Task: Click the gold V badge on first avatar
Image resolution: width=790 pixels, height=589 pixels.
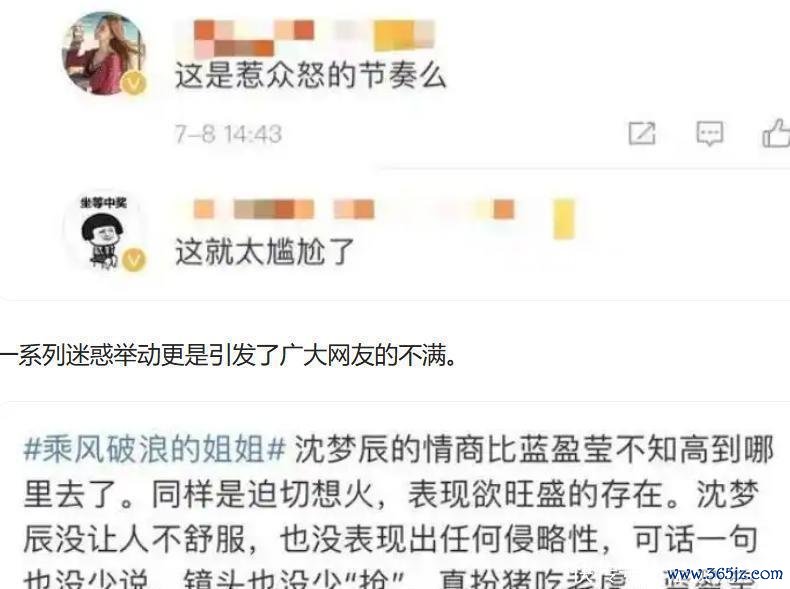Action: [134, 83]
